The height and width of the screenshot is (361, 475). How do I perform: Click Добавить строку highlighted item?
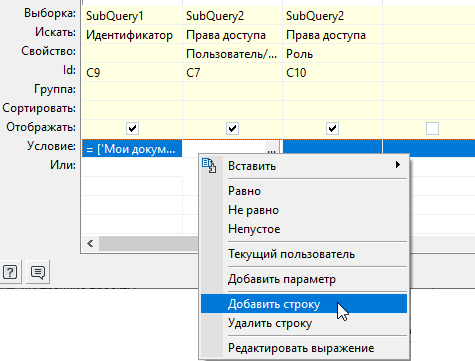tap(304, 304)
